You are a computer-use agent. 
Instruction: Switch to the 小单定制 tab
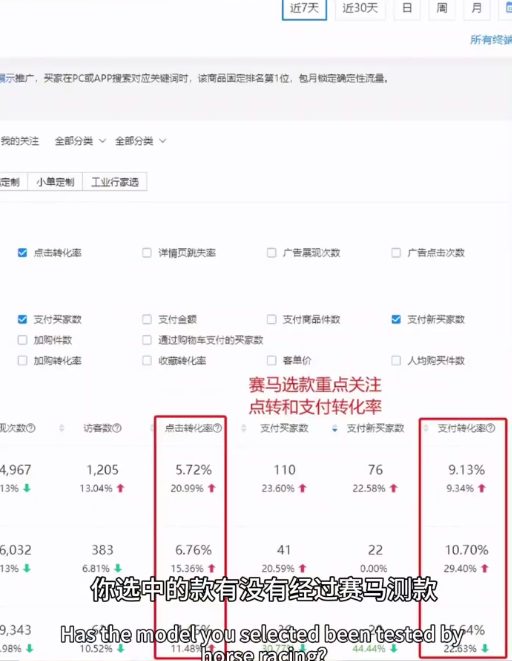[x=55, y=182]
